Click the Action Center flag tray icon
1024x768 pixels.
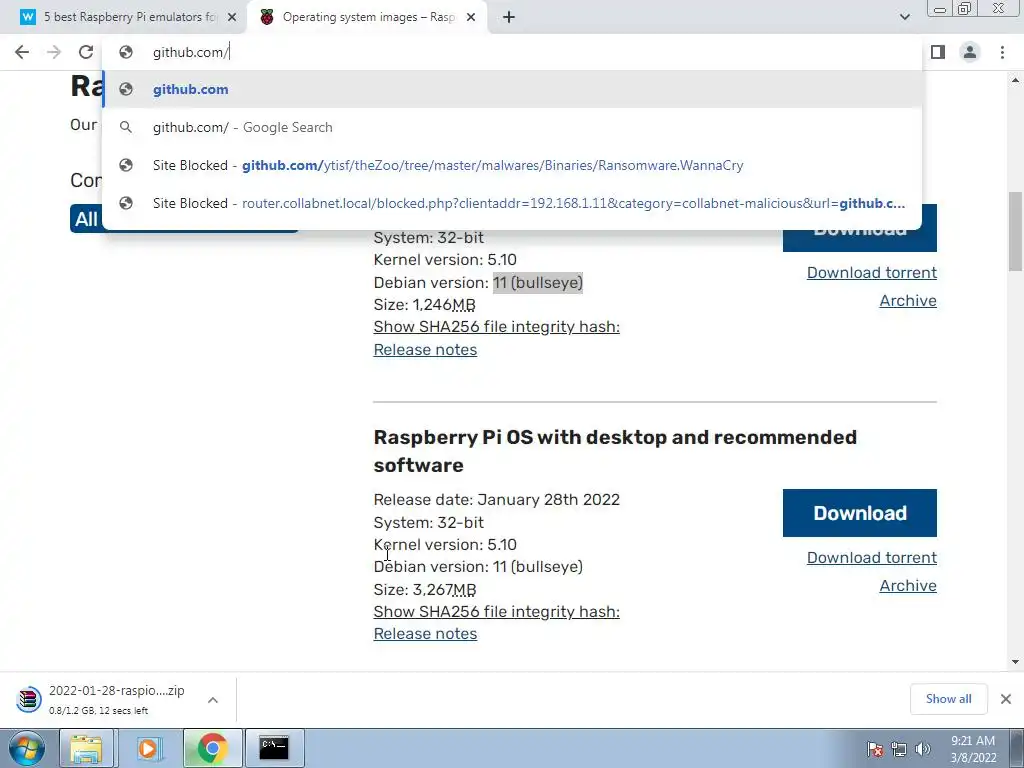[875, 749]
